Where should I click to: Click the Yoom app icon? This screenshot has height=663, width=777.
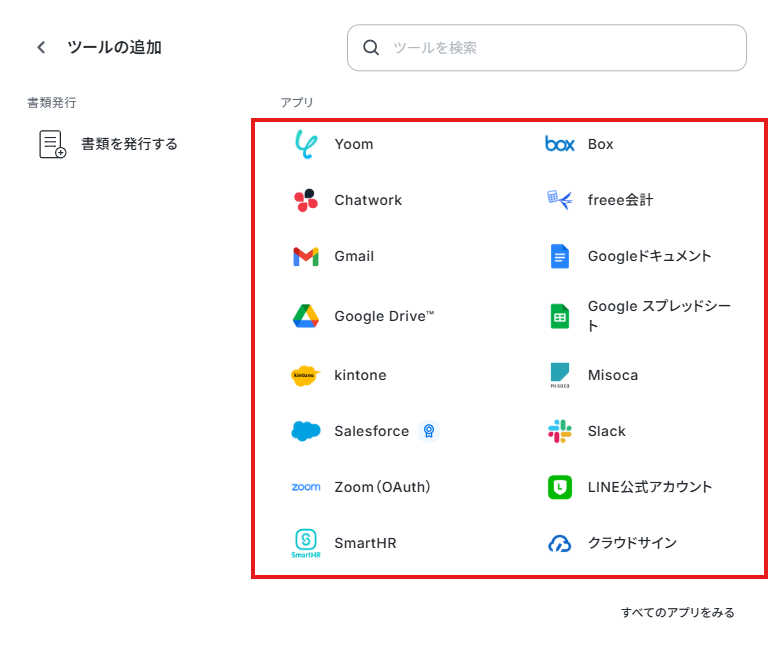(x=306, y=144)
